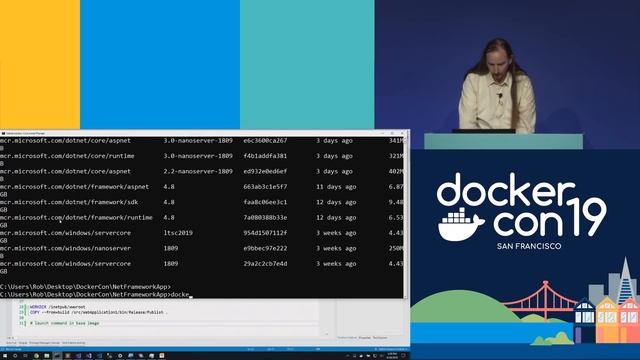Screen dimensions: 640x360
Task: Click the image ID e9bbec97e222
Action: pyautogui.click(x=265, y=248)
